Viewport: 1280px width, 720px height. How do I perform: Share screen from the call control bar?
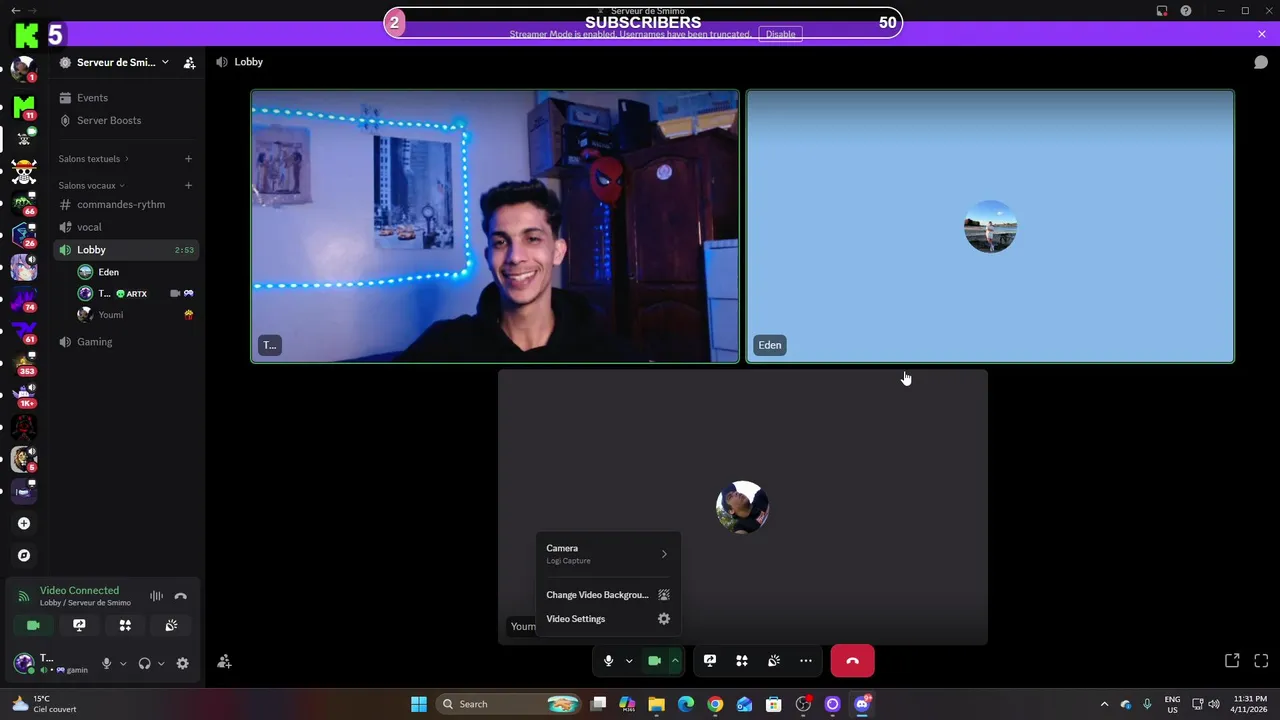pyautogui.click(x=710, y=661)
